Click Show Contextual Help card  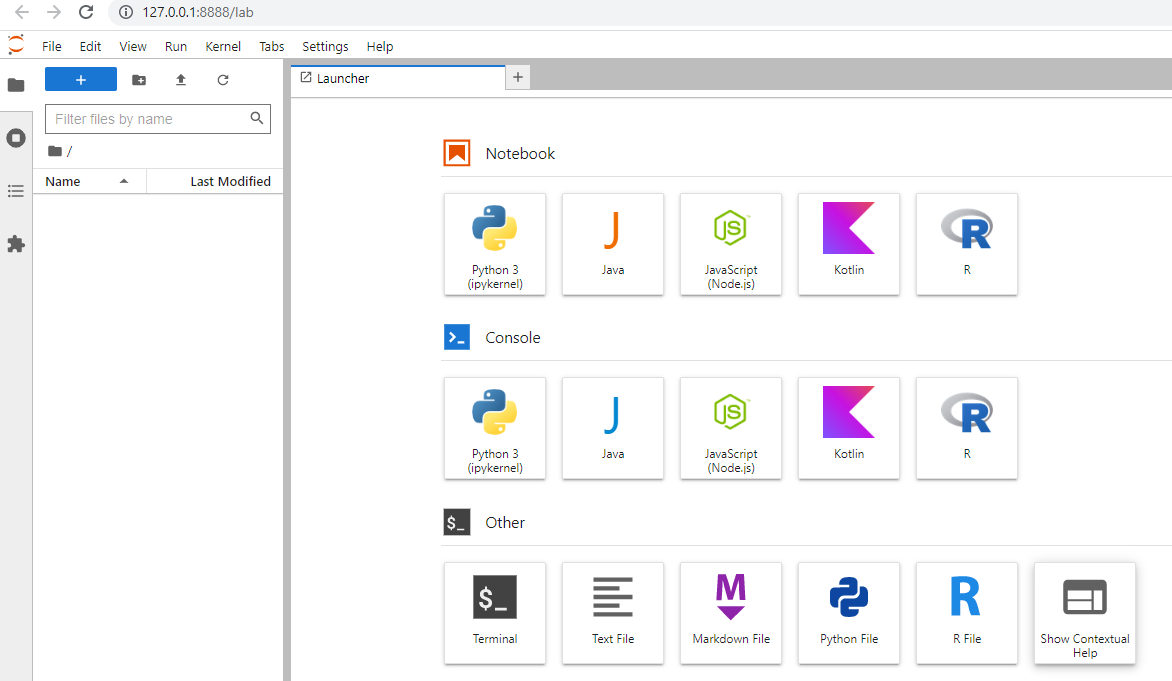[x=1085, y=613]
